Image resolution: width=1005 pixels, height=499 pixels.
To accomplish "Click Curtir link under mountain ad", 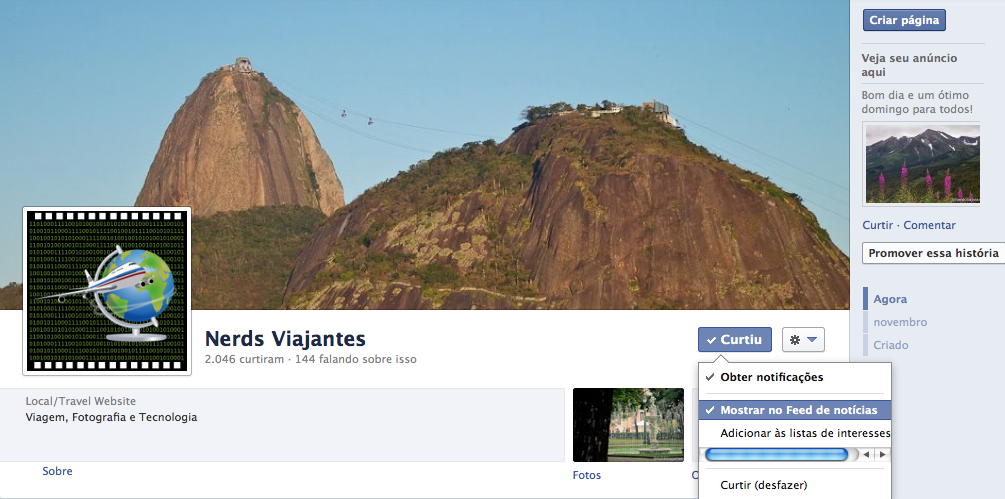I will [877, 225].
